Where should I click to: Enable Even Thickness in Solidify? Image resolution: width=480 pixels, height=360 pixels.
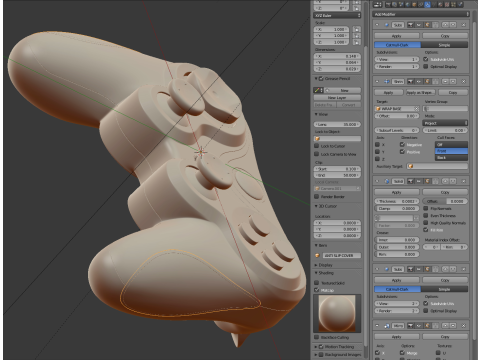426,216
